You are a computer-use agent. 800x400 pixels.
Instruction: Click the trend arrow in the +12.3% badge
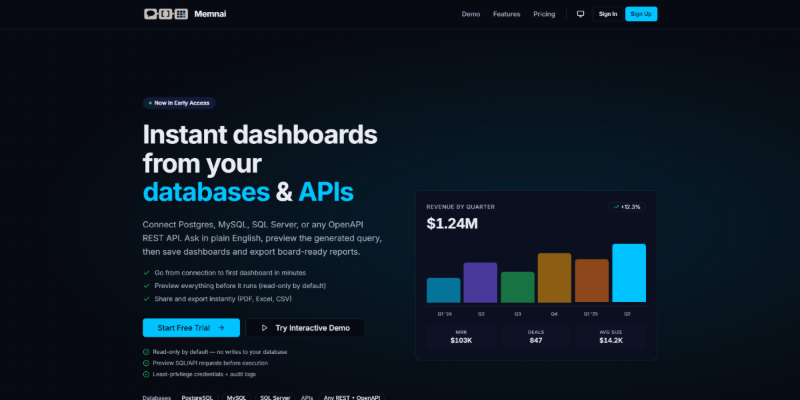pyautogui.click(x=616, y=207)
